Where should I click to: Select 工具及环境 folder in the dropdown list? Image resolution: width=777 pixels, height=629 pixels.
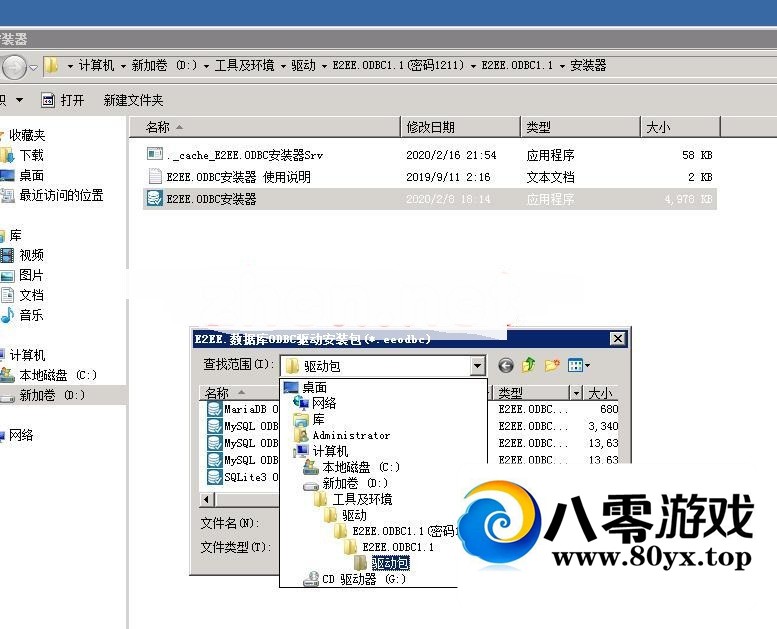(x=362, y=499)
